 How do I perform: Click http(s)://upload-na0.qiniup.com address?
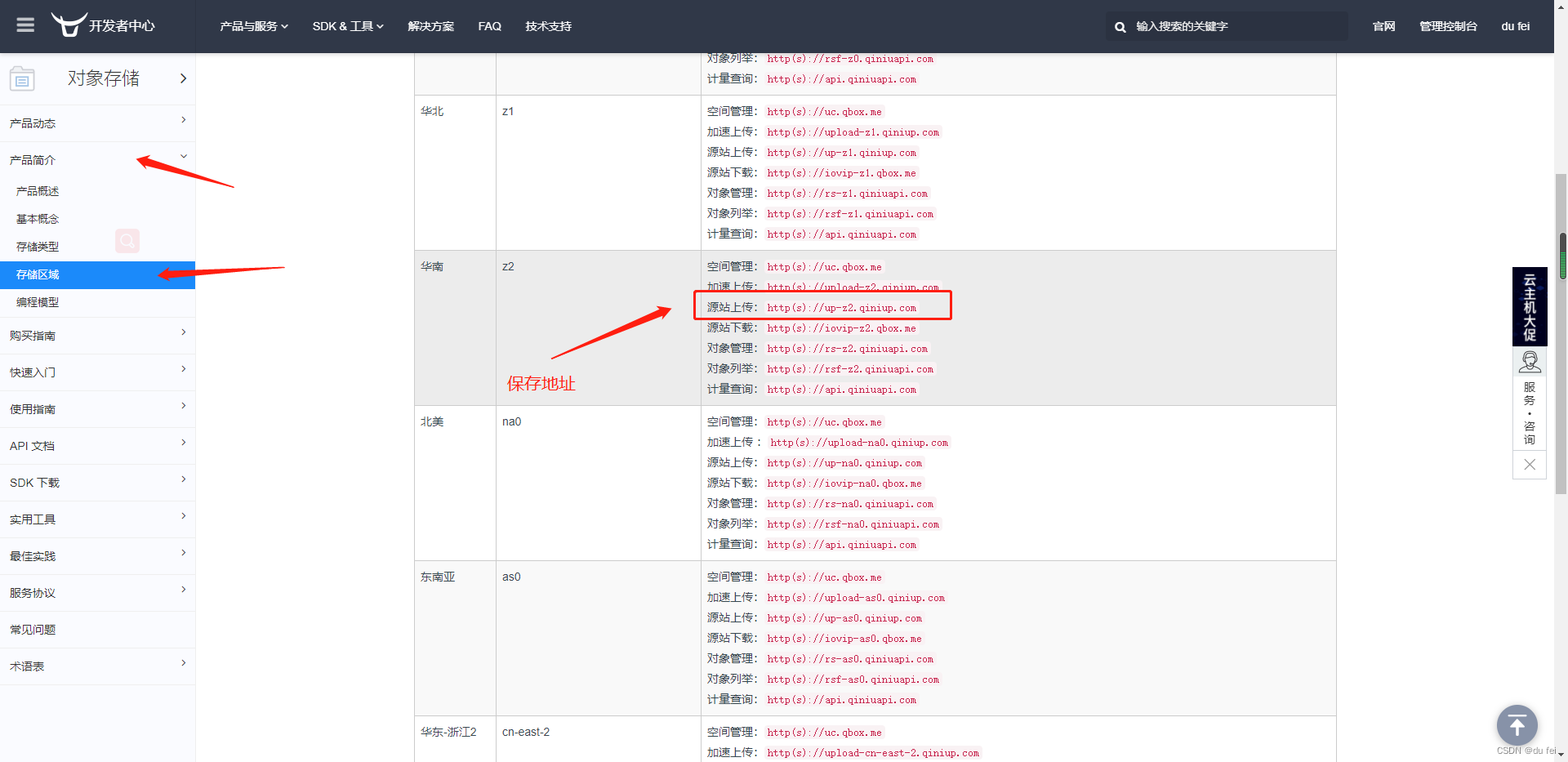pyautogui.click(x=859, y=443)
